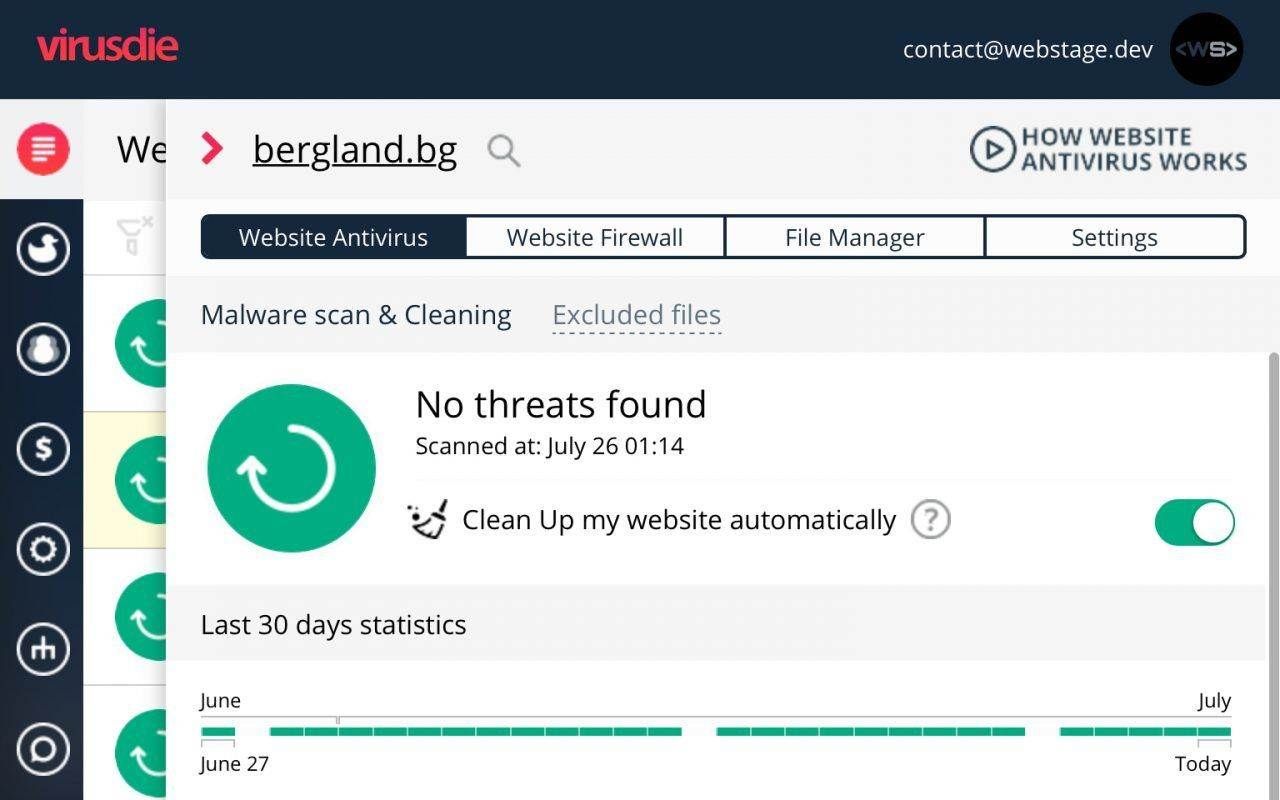
Task: Open the File Manager tab
Action: pyautogui.click(x=855, y=237)
